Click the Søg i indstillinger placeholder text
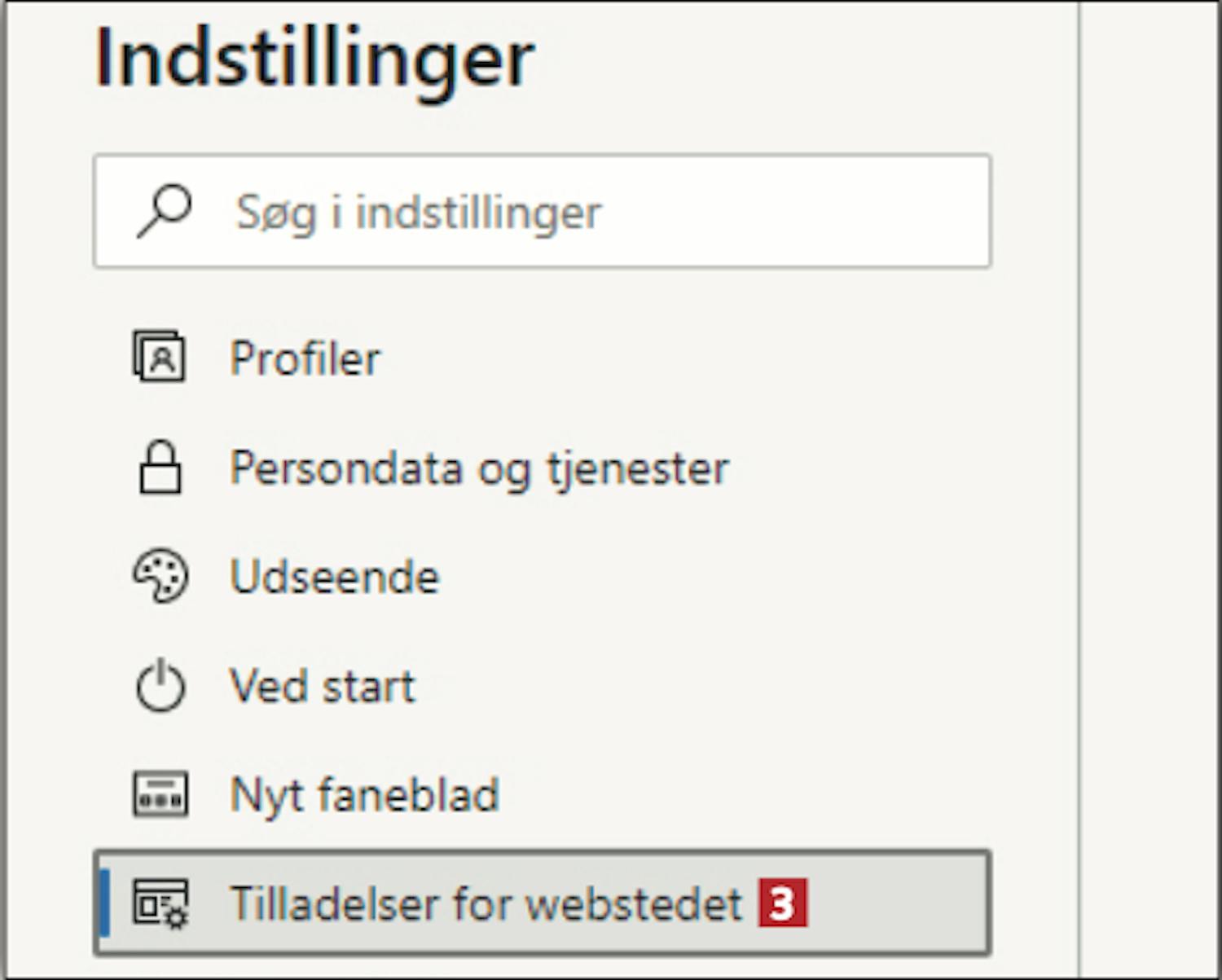 418,213
